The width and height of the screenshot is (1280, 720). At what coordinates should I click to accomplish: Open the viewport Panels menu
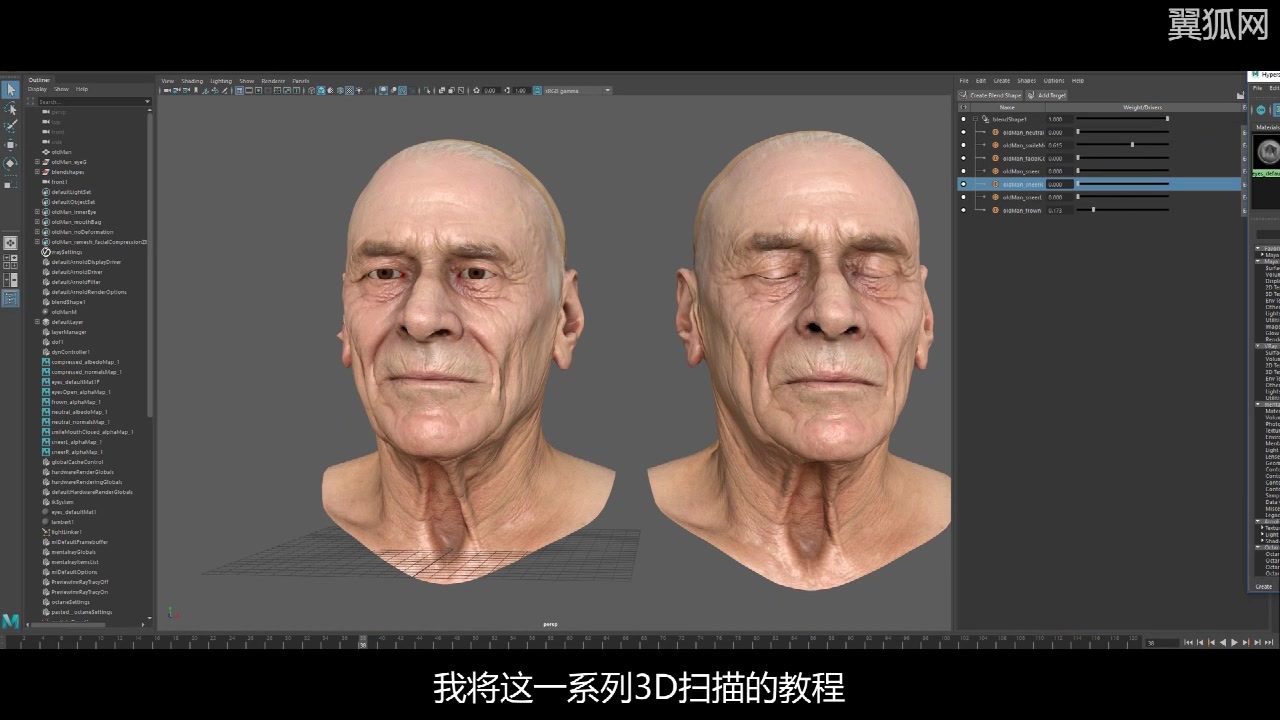tap(301, 81)
